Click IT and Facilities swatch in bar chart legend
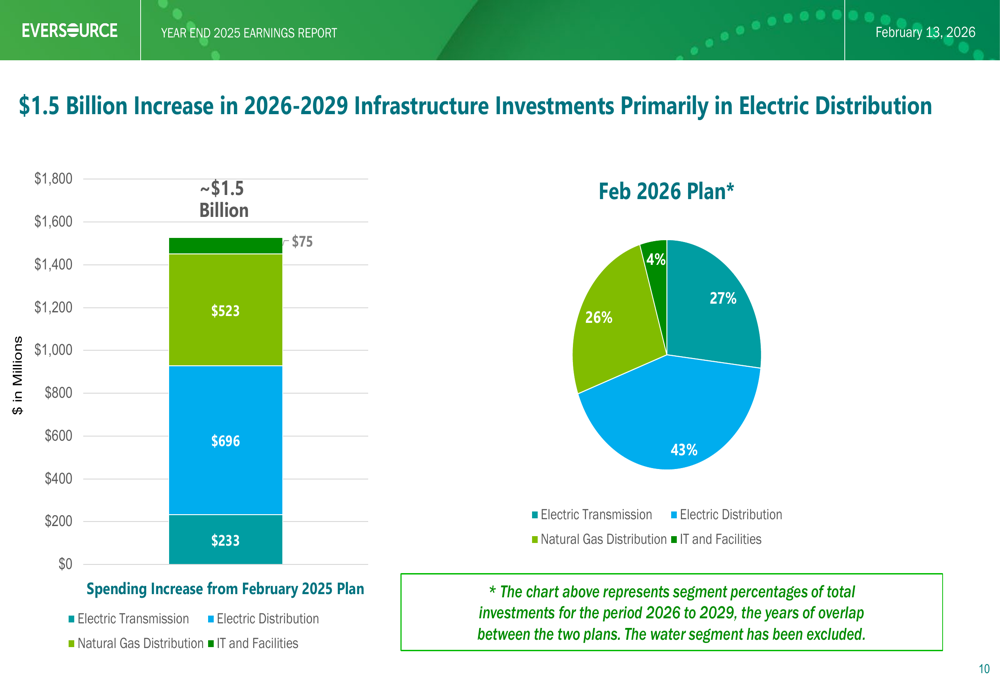Screen dimensions: 1000x685 210,644
